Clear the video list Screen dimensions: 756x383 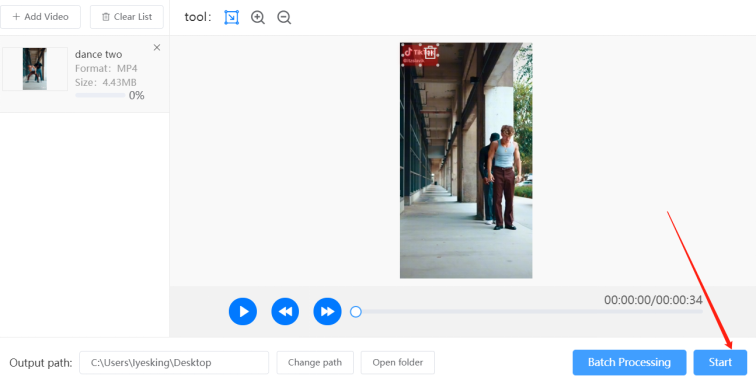tap(127, 17)
